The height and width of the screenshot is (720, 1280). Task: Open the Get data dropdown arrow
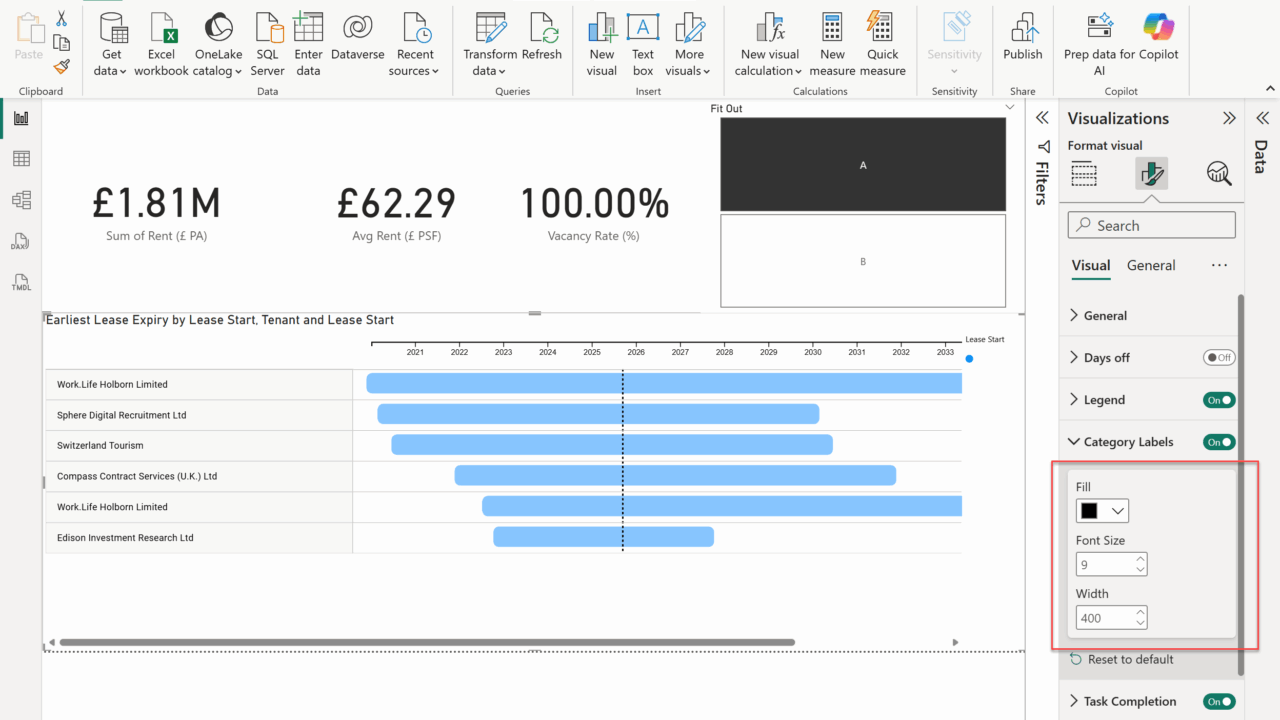pyautogui.click(x=124, y=72)
